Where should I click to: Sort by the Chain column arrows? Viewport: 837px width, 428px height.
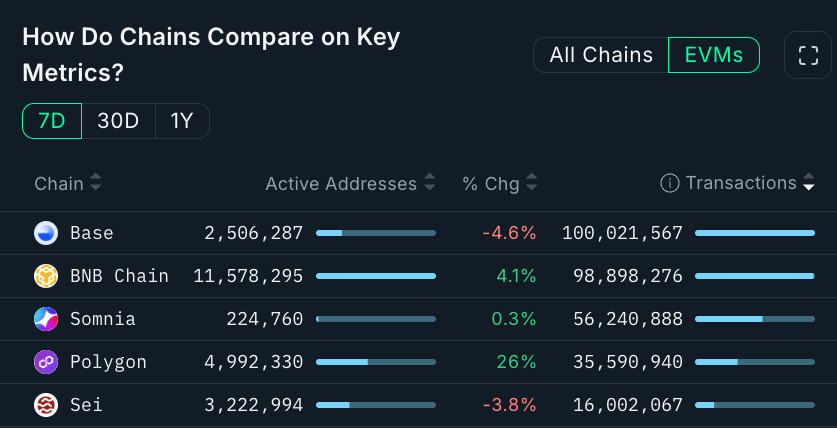click(x=96, y=183)
